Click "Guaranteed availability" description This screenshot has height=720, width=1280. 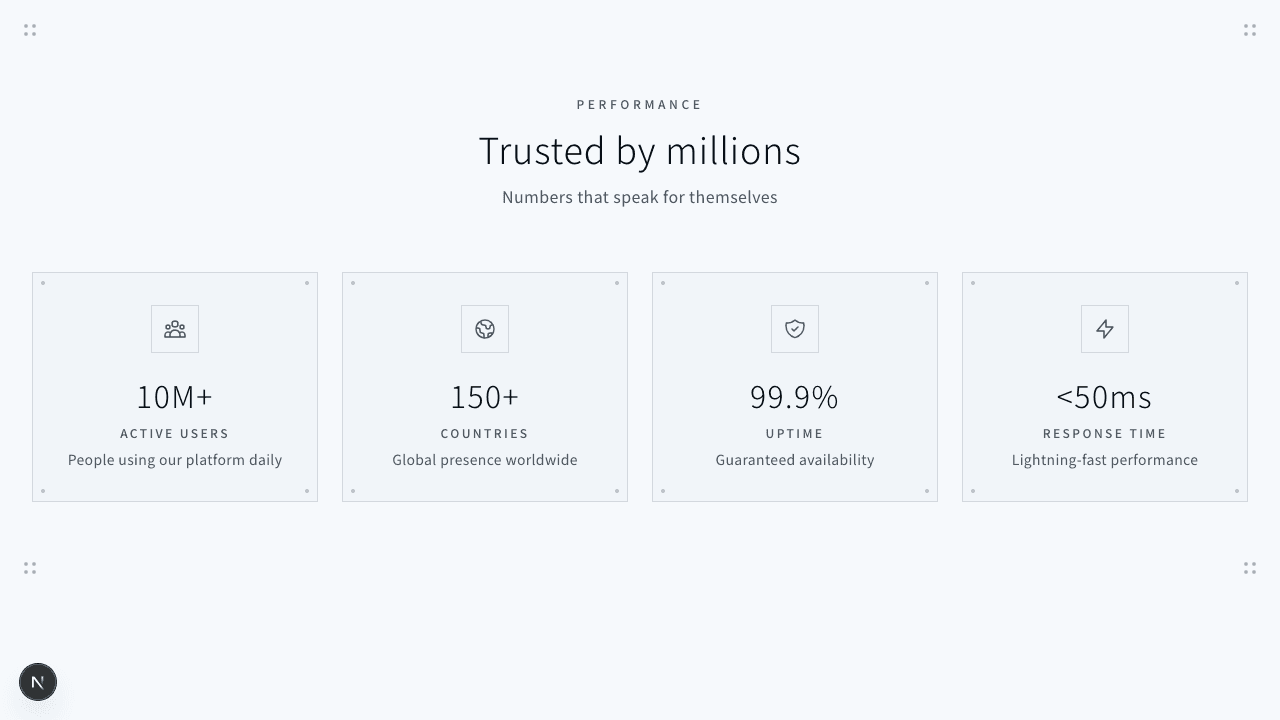(795, 460)
